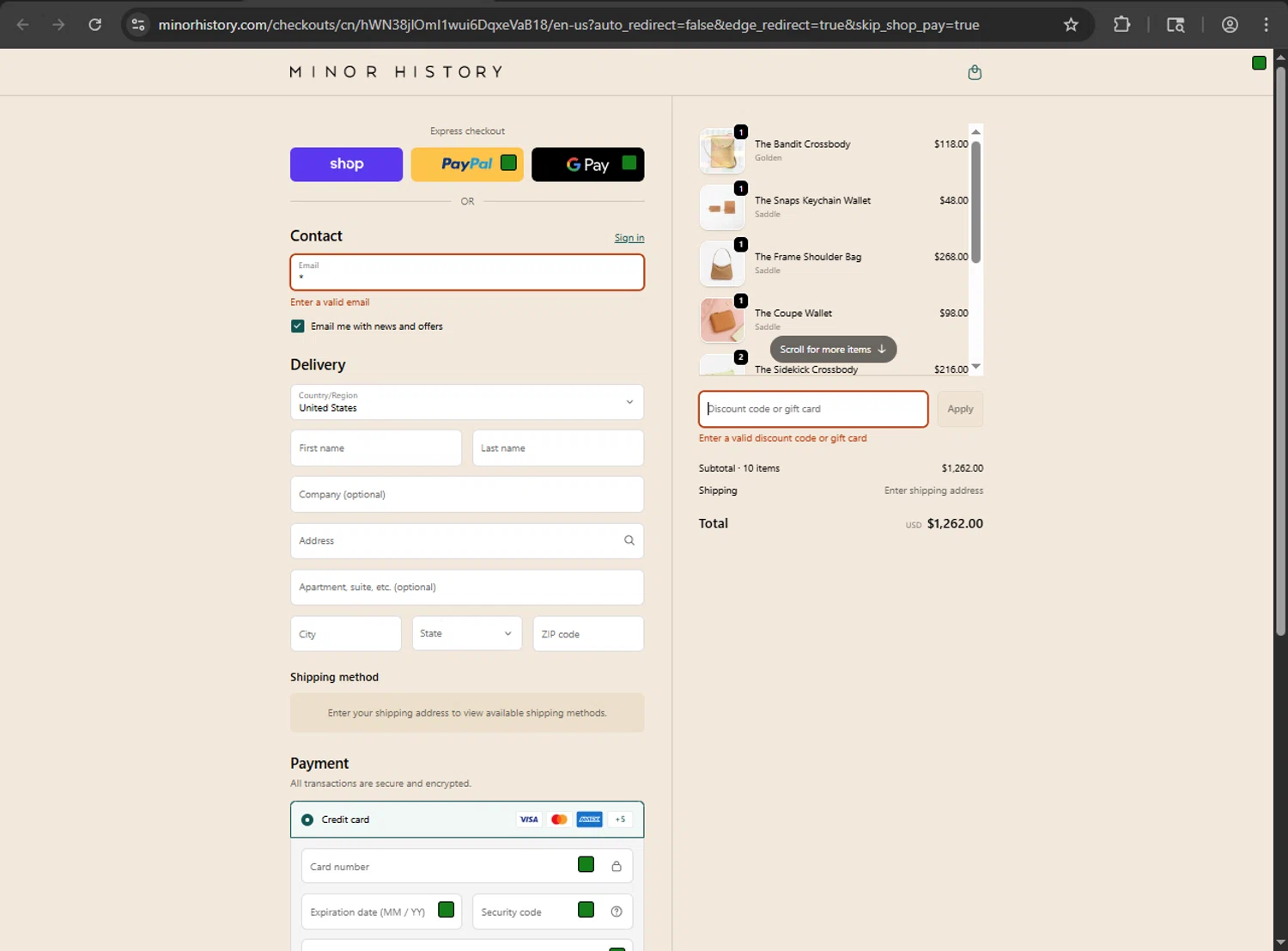Viewport: 1288px width, 951px height.
Task: Go forward using the browser forward arrow
Action: click(x=58, y=25)
